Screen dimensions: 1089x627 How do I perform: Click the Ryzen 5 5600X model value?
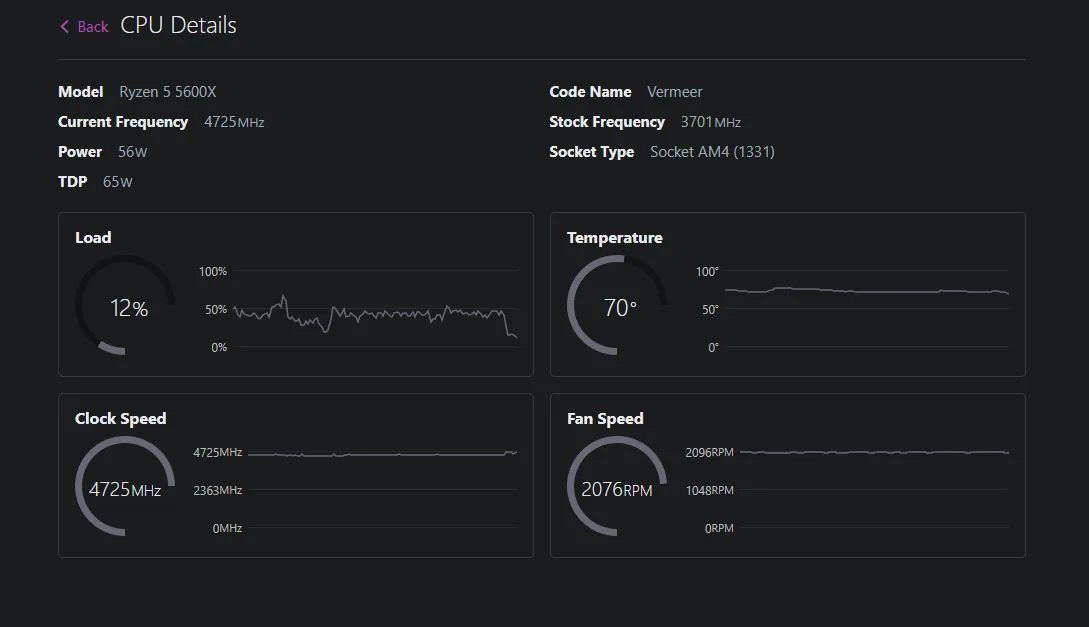click(x=168, y=92)
